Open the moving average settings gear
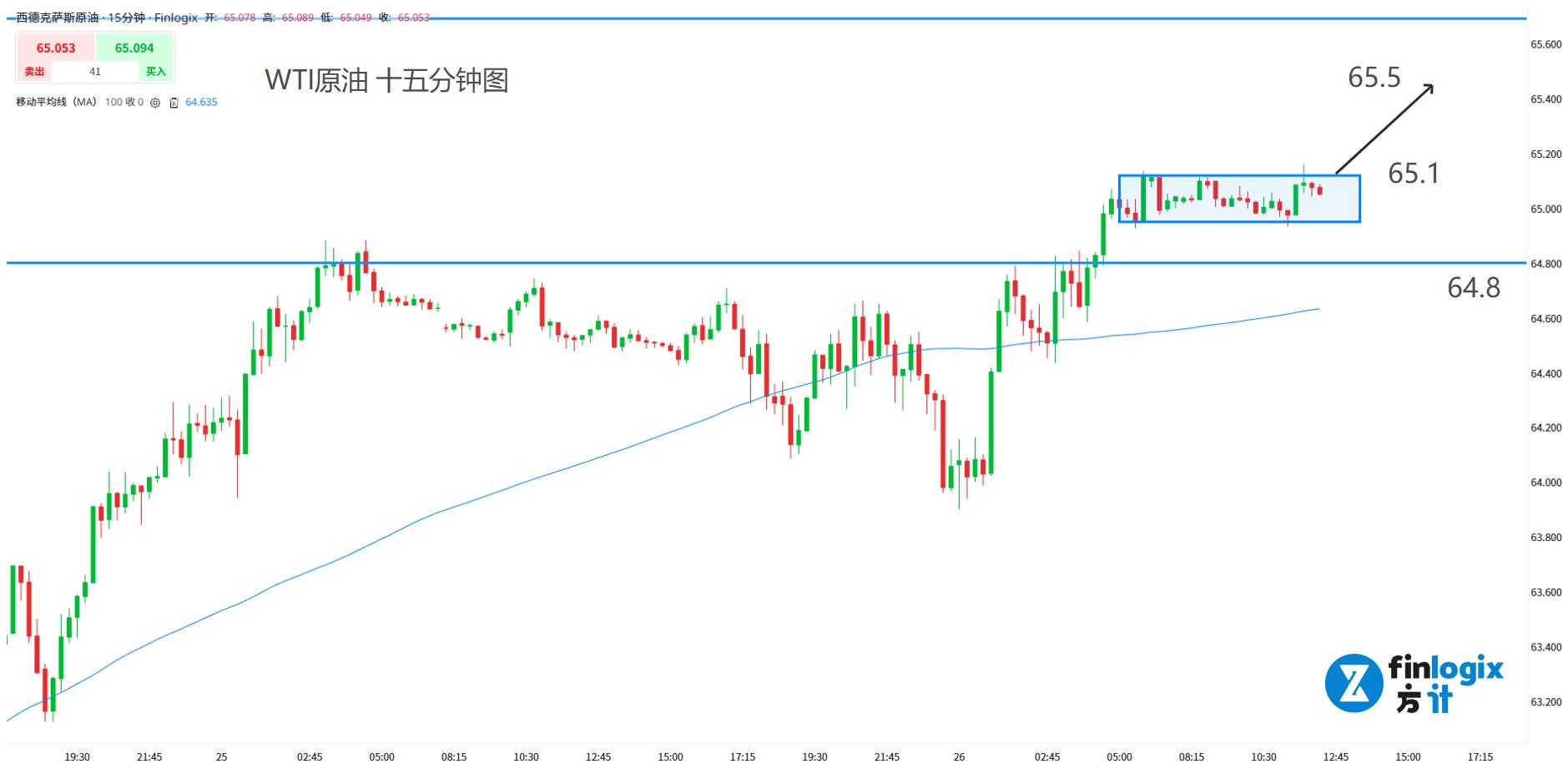This screenshot has height=769, width=1568. (x=155, y=103)
